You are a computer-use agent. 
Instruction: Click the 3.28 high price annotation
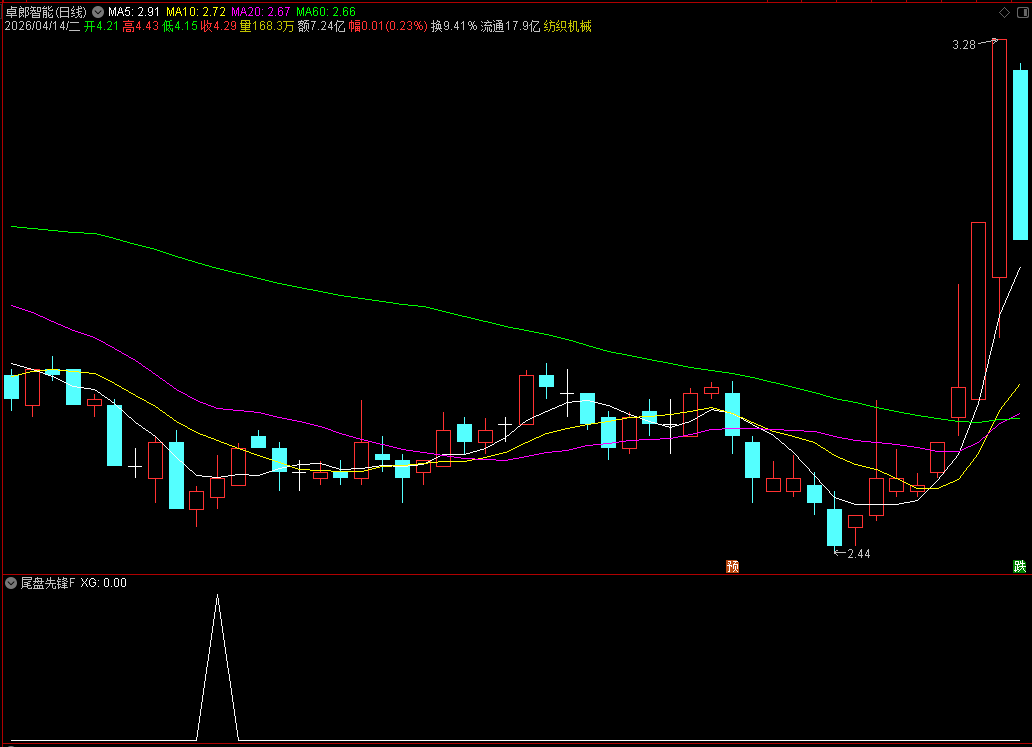point(964,45)
